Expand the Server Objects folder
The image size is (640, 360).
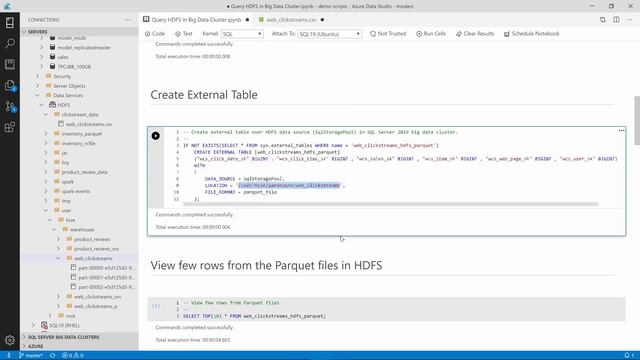click(38, 86)
